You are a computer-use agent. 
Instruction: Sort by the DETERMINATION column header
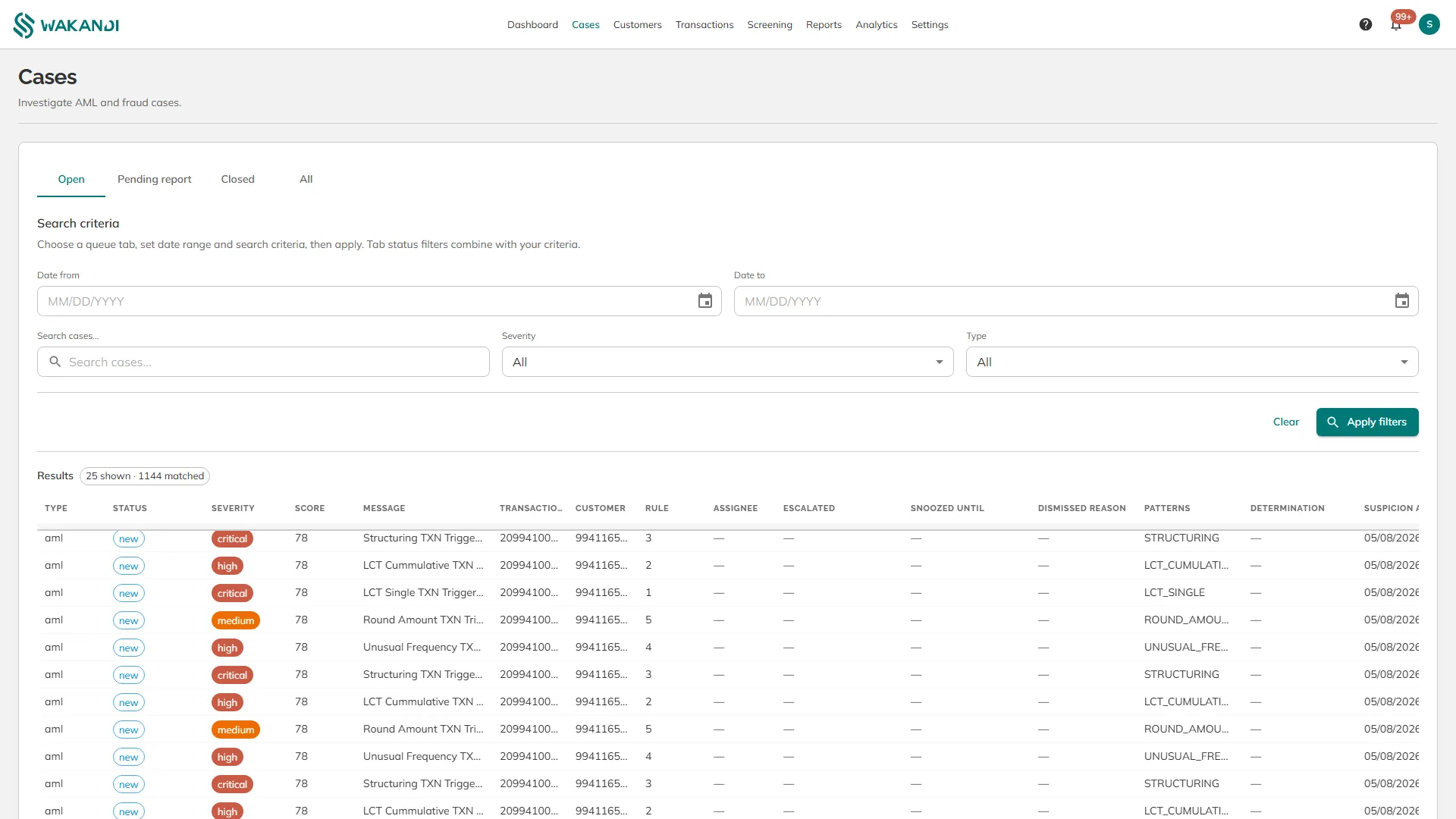click(1287, 508)
